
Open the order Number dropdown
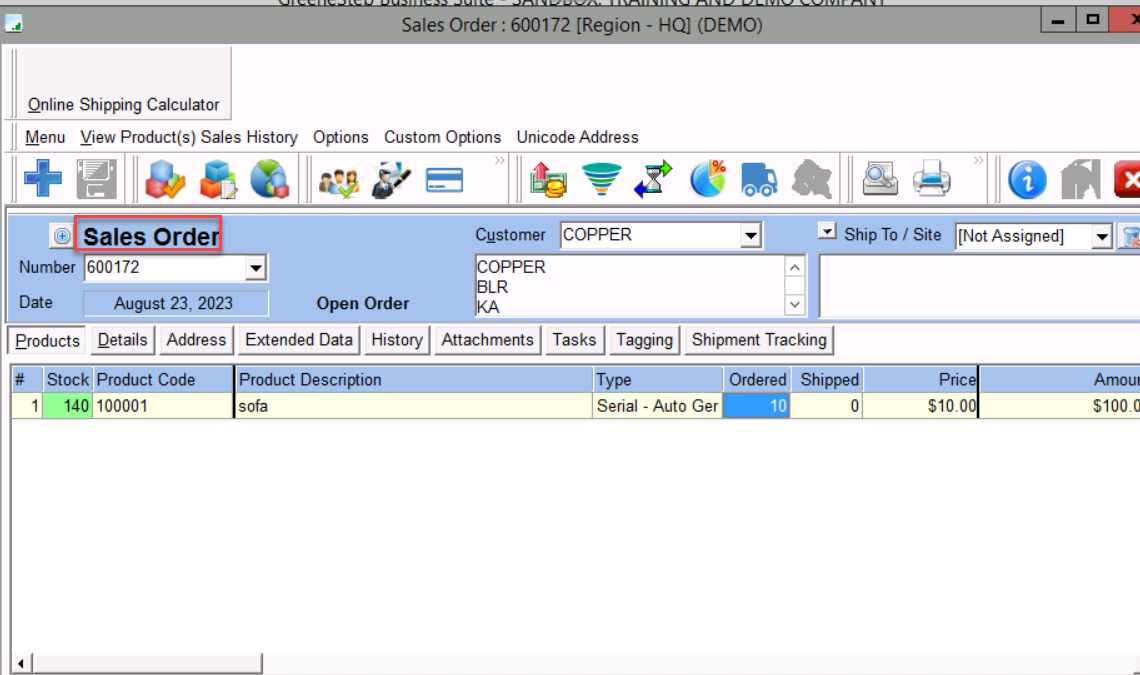pos(256,268)
